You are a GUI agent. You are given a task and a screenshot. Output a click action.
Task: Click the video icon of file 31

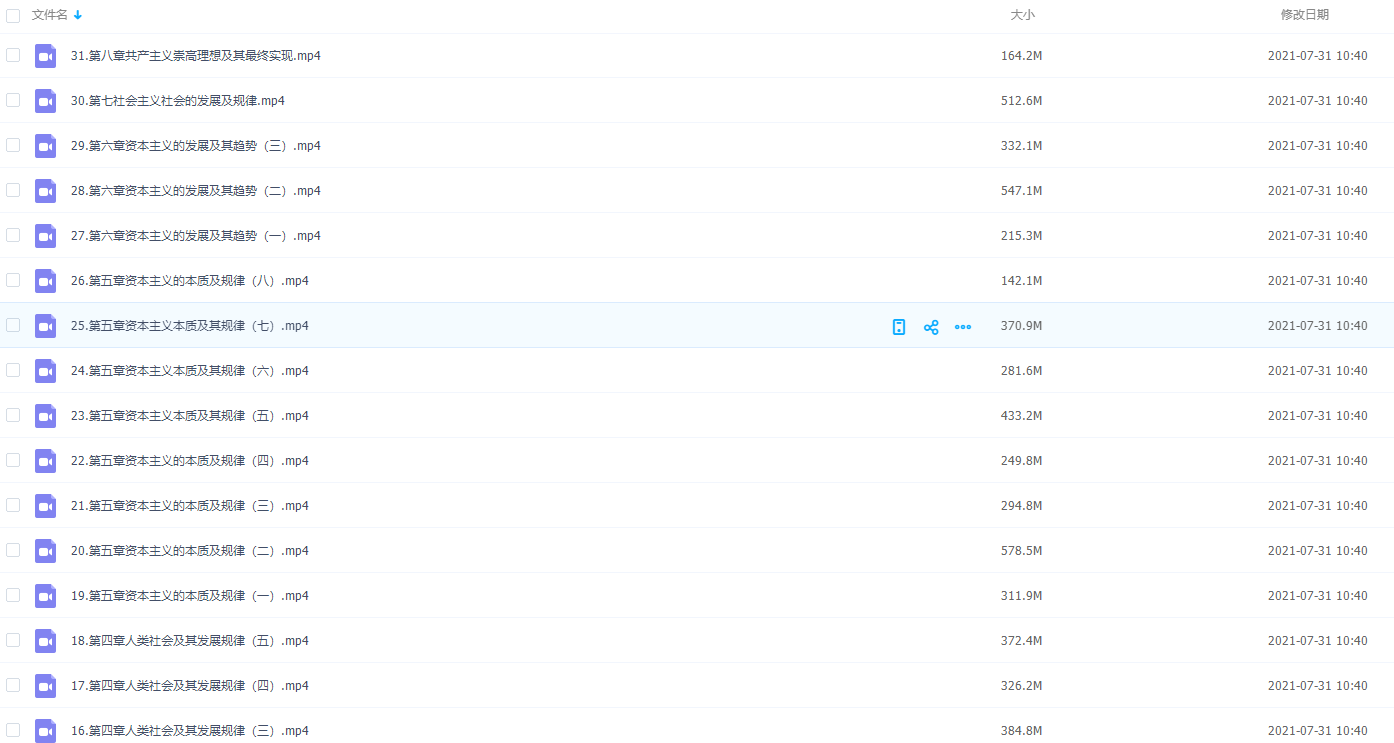(x=45, y=56)
